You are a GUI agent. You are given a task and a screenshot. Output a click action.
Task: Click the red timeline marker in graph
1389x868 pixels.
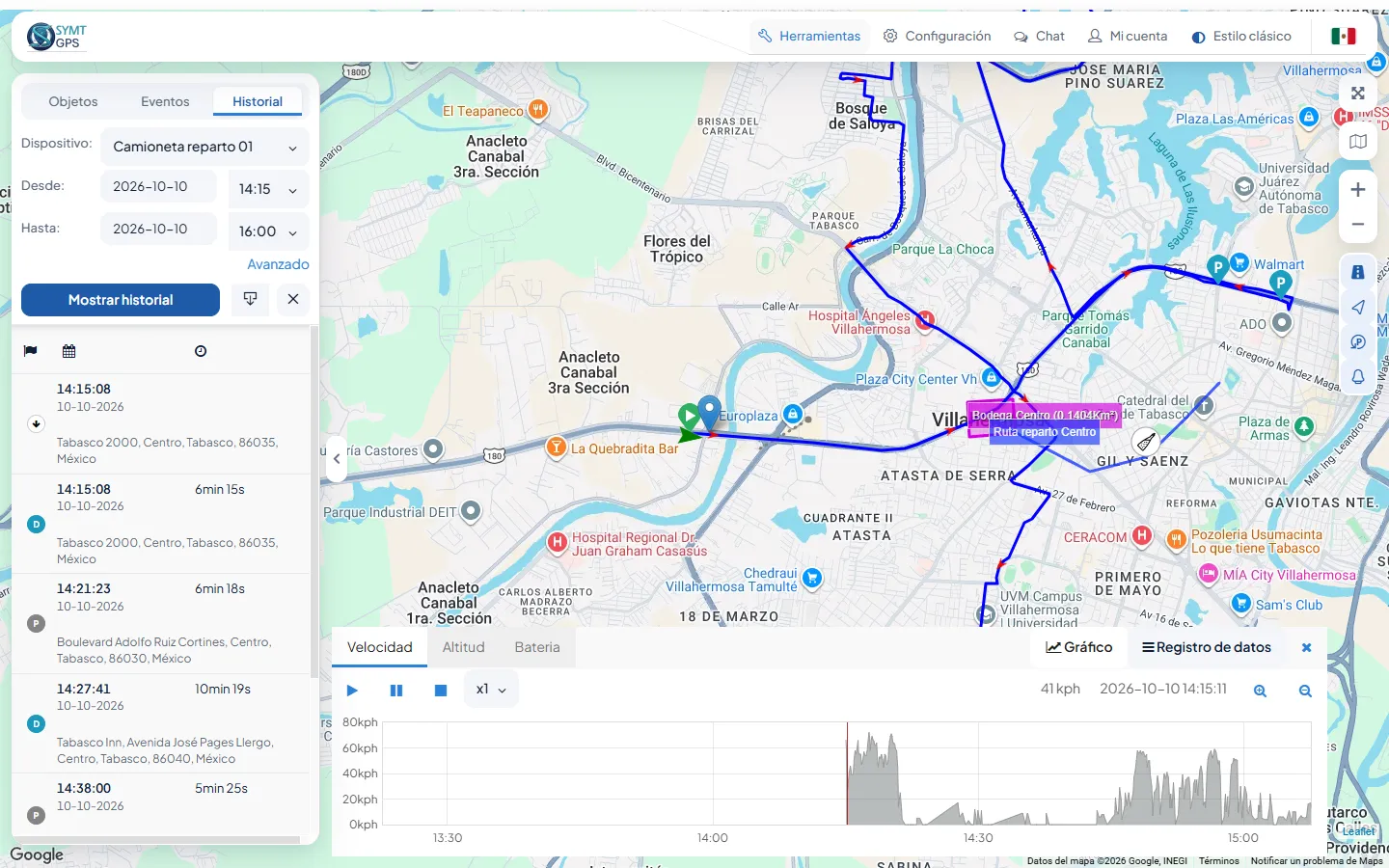click(x=847, y=773)
